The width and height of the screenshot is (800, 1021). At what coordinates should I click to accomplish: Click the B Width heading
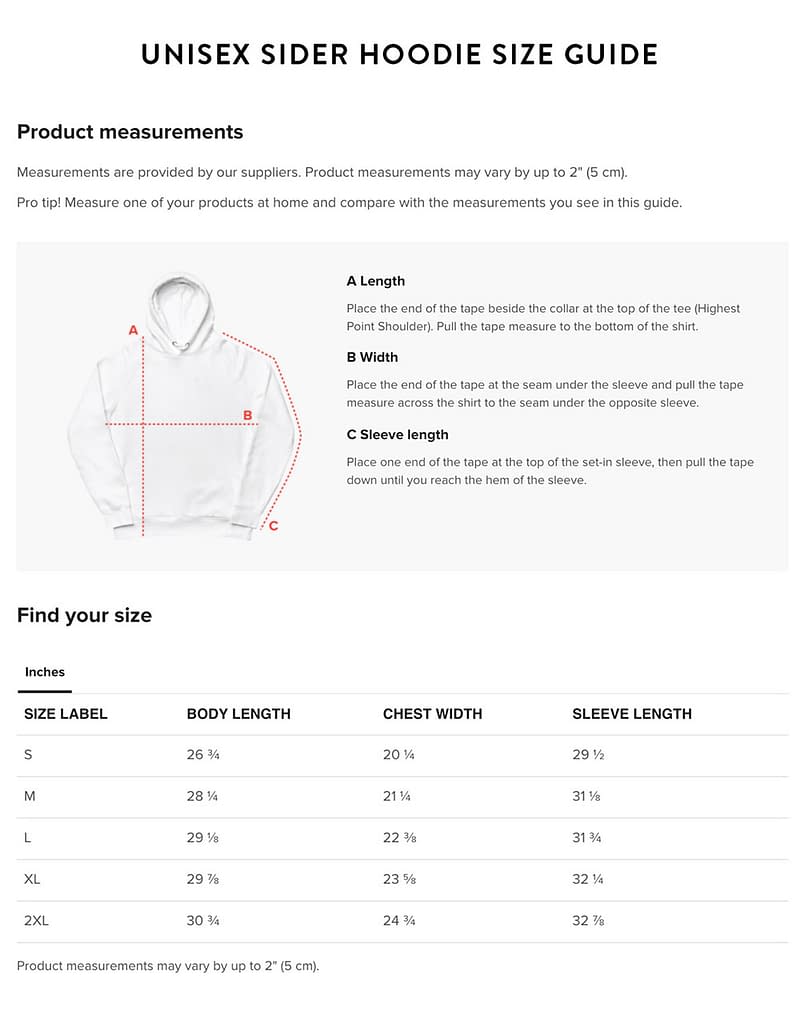[x=372, y=357]
